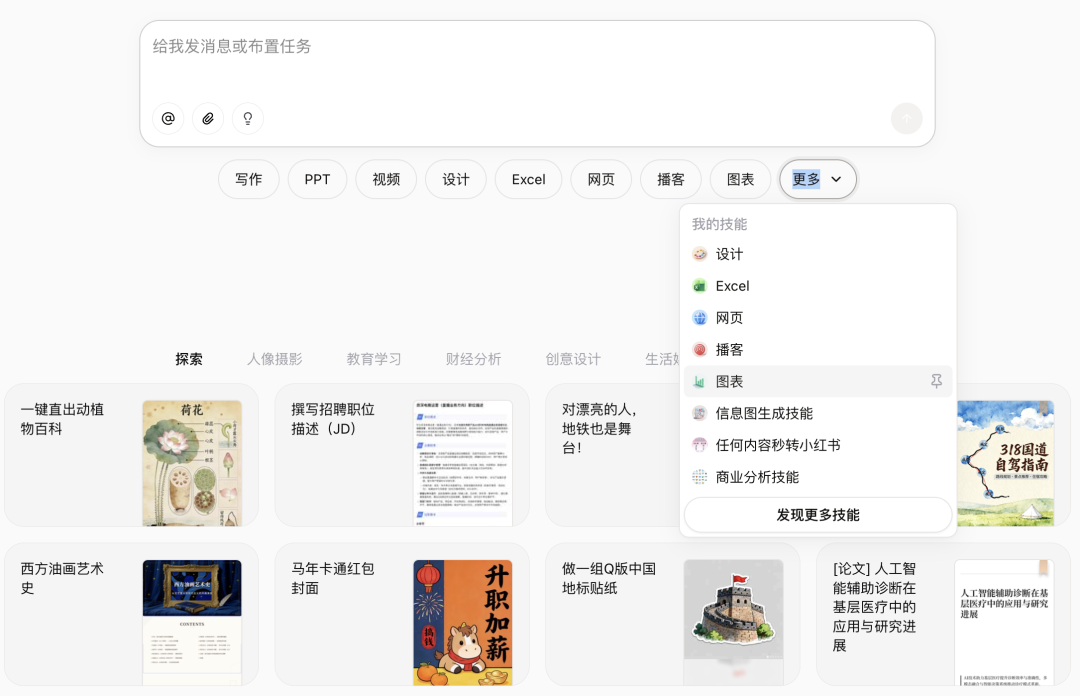1080x696 pixels.
Task: Collapse the 更多 dropdown
Action: pyautogui.click(x=817, y=179)
